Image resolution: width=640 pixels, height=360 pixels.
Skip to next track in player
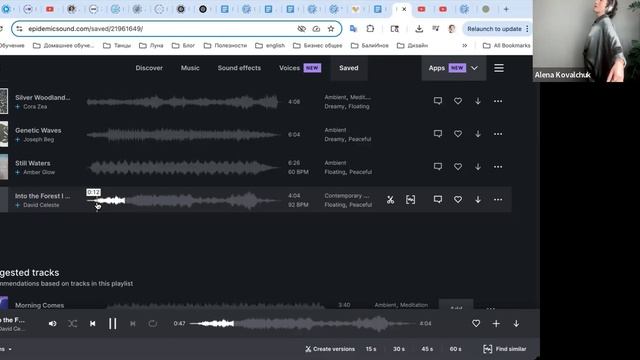[133, 324]
